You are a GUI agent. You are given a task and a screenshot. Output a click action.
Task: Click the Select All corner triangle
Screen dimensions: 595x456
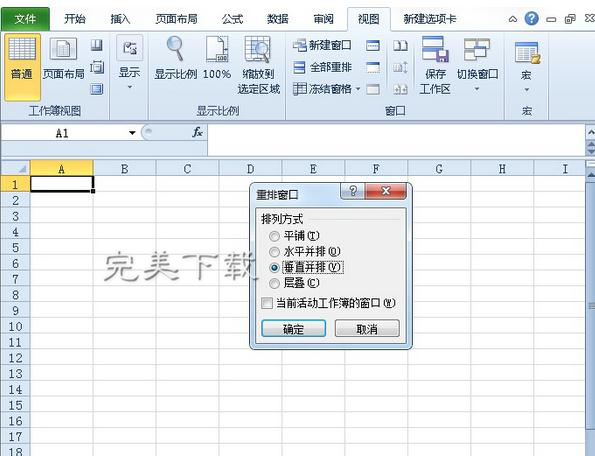(x=15, y=168)
